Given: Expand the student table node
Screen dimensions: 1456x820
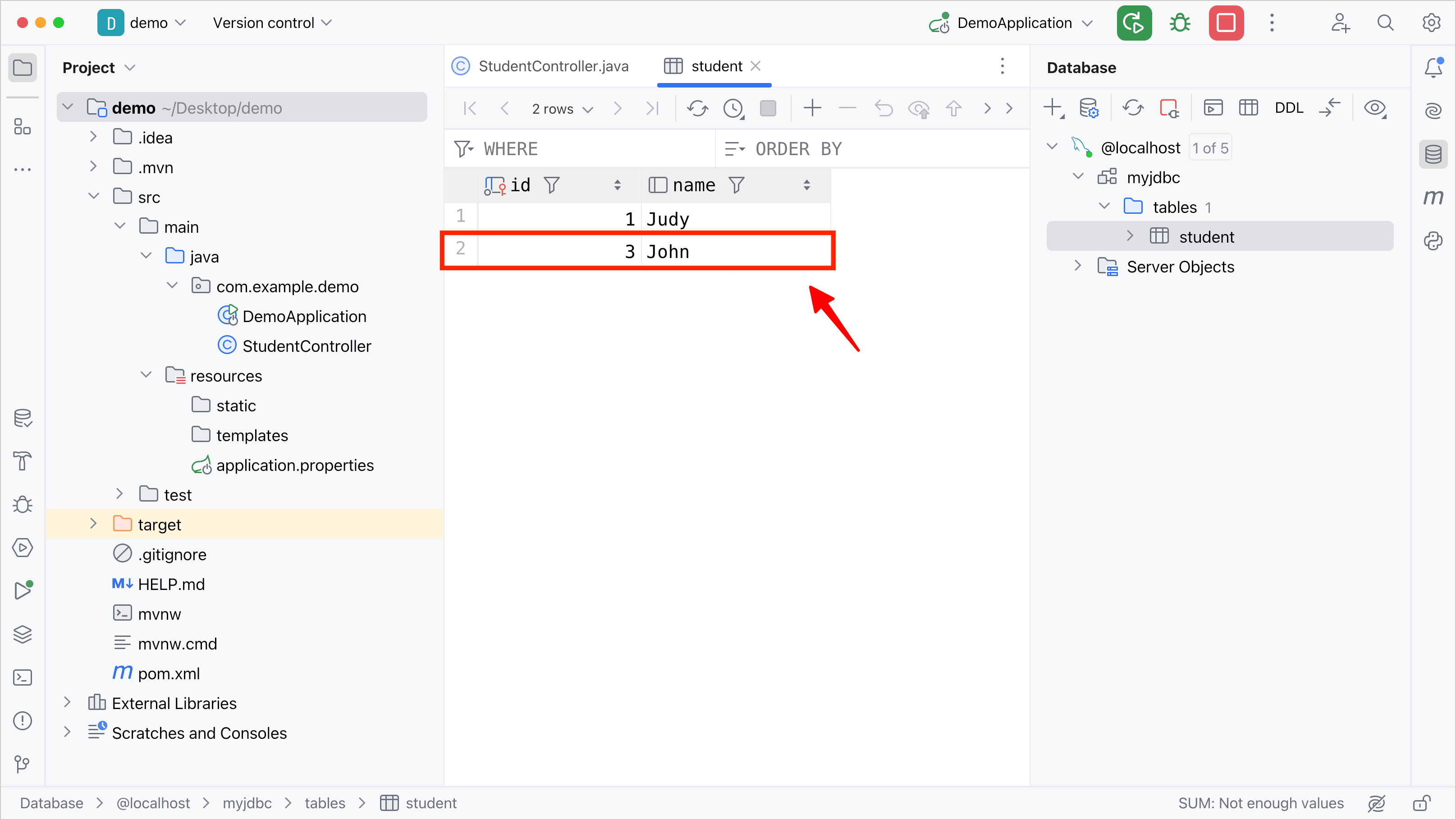Looking at the screenshot, I should click(1130, 236).
